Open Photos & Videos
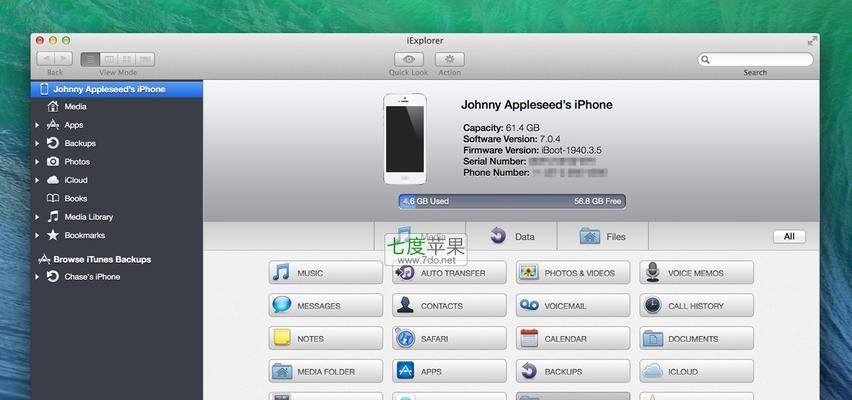Image resolution: width=852 pixels, height=400 pixels. coord(573,272)
